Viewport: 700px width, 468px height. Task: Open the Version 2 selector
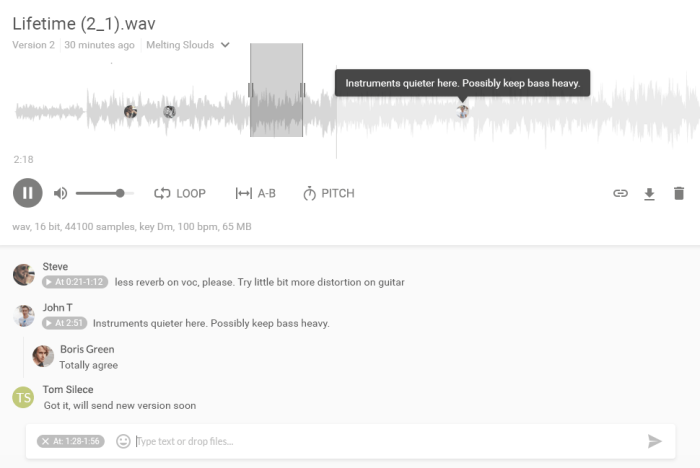tap(33, 45)
